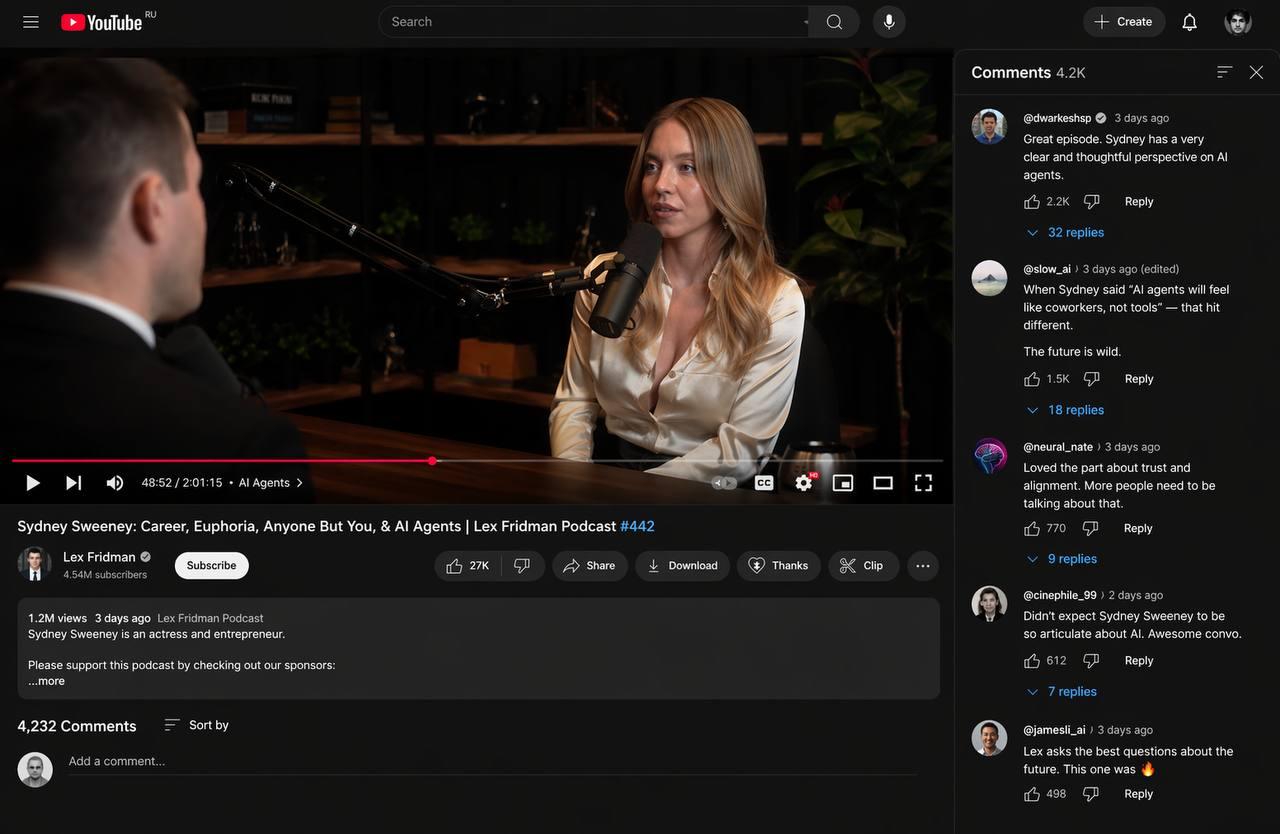Expand 9 replies thread
The image size is (1280, 834).
tap(1062, 559)
